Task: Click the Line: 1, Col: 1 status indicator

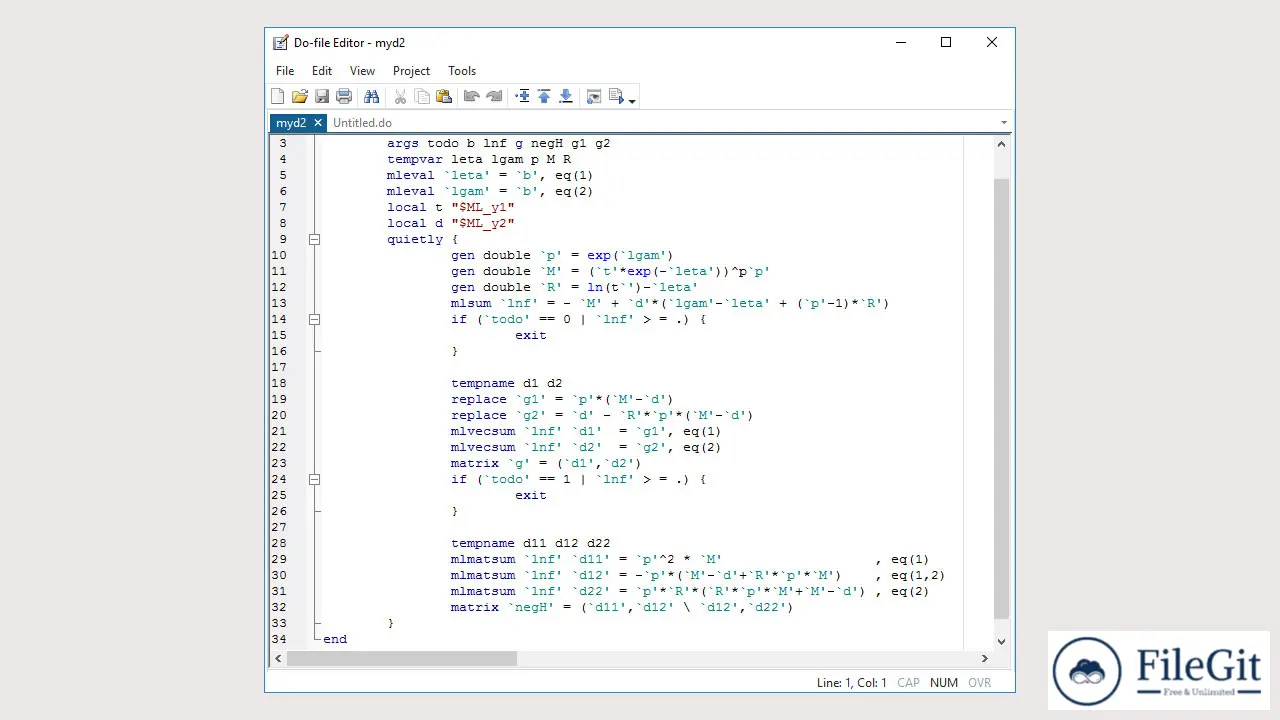Action: (x=851, y=683)
